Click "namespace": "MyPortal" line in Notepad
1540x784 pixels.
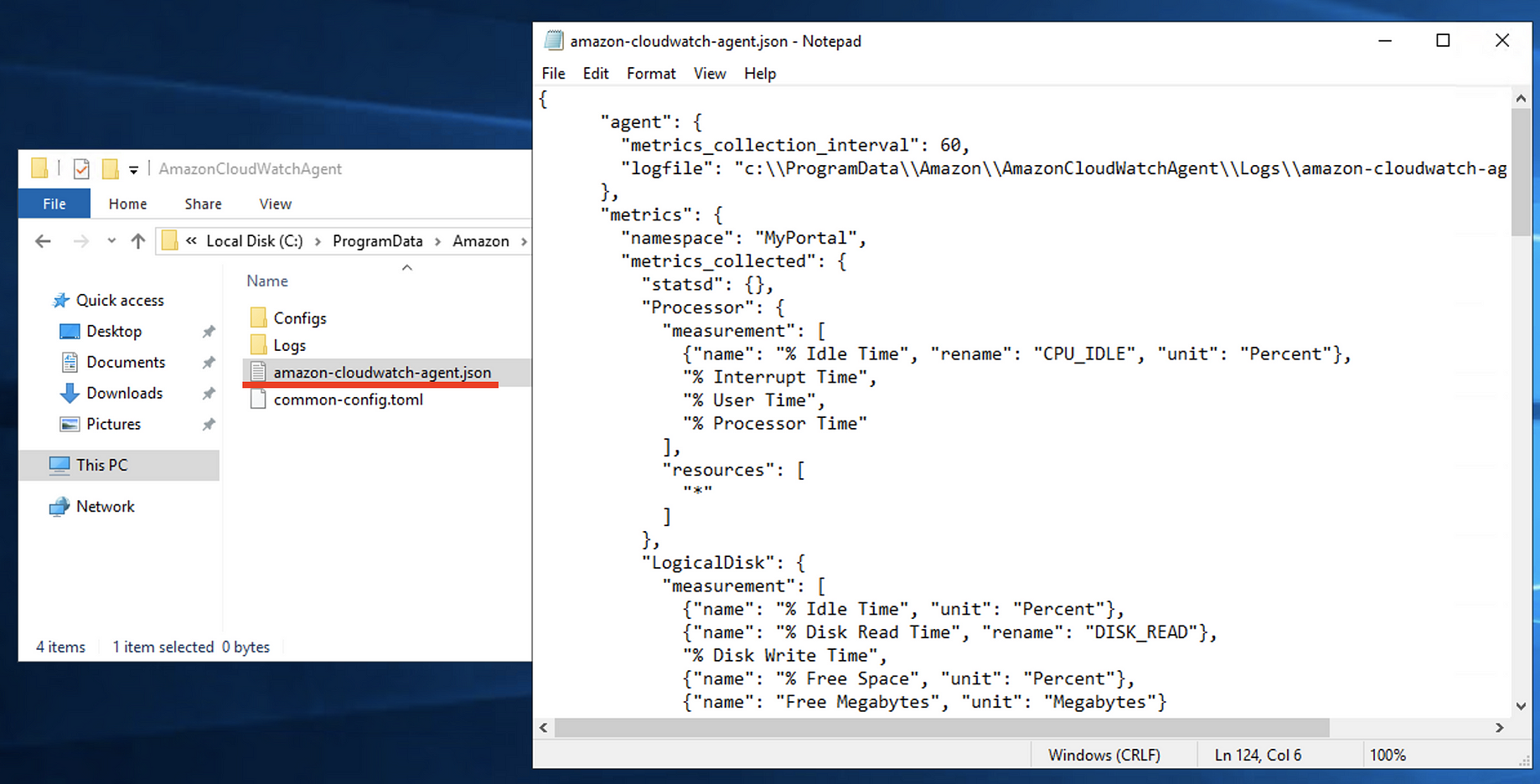(x=744, y=238)
